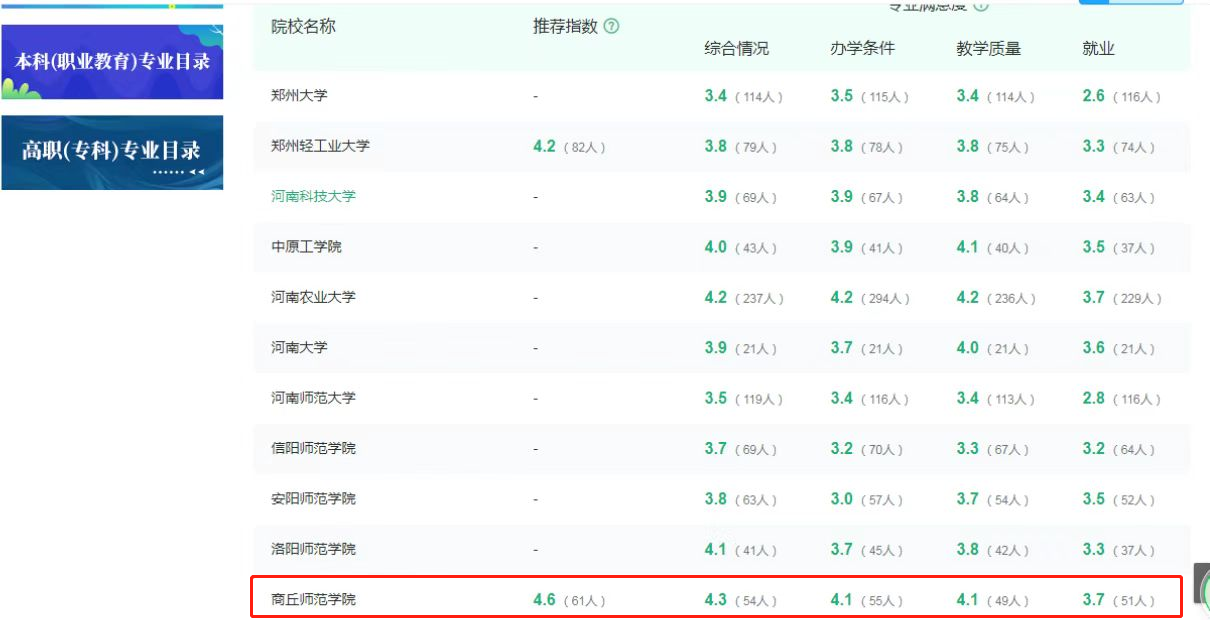Click the help icon beside 专业满意度
The height and width of the screenshot is (620, 1210).
tap(981, 5)
